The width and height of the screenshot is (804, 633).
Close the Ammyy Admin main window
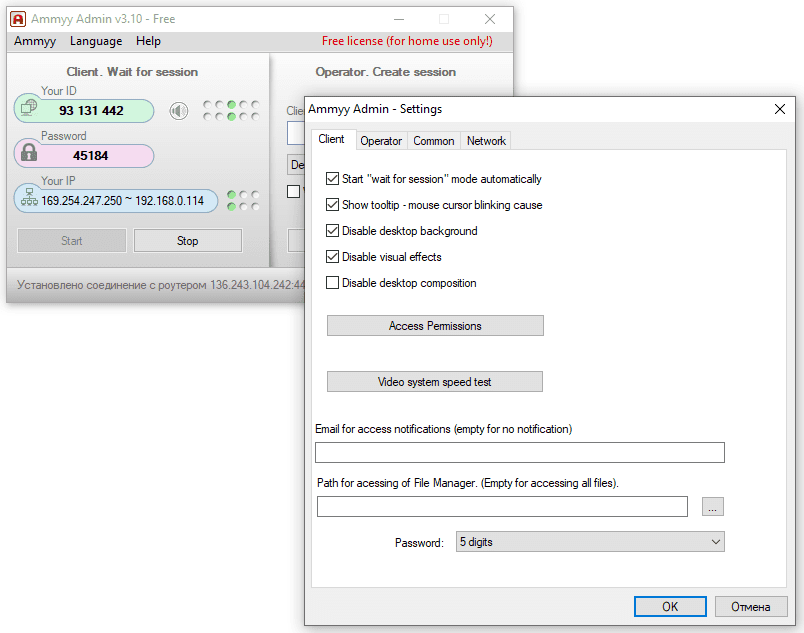tap(490, 19)
